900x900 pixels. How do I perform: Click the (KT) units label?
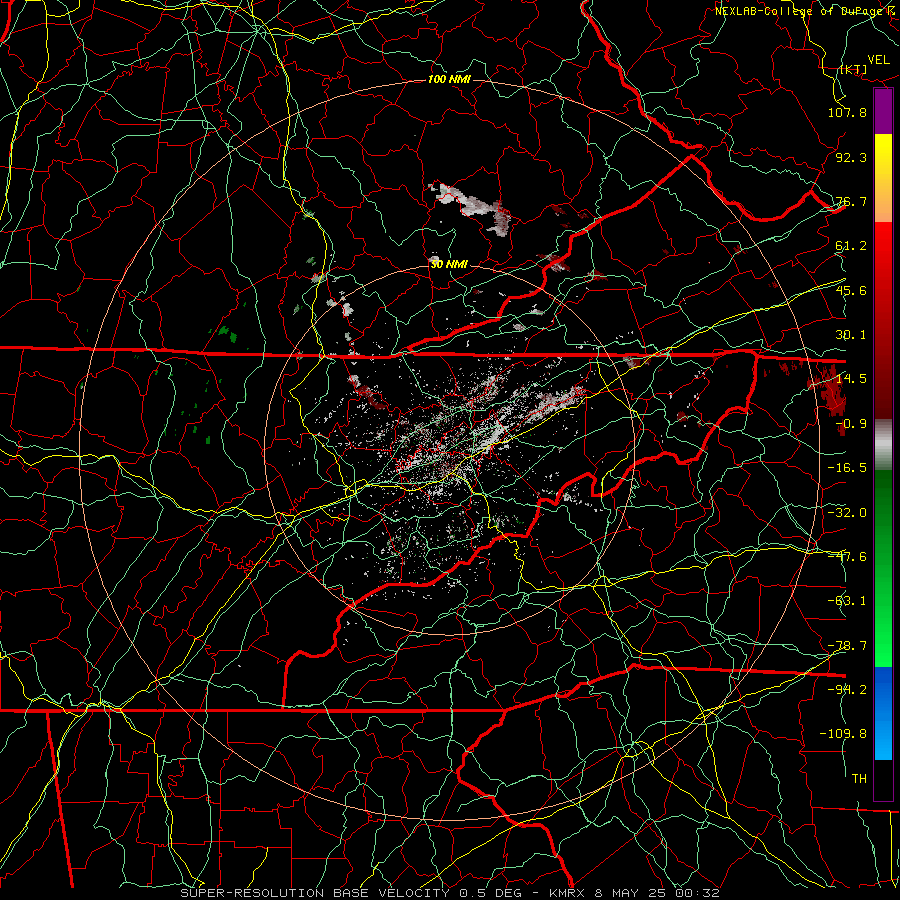pos(854,69)
